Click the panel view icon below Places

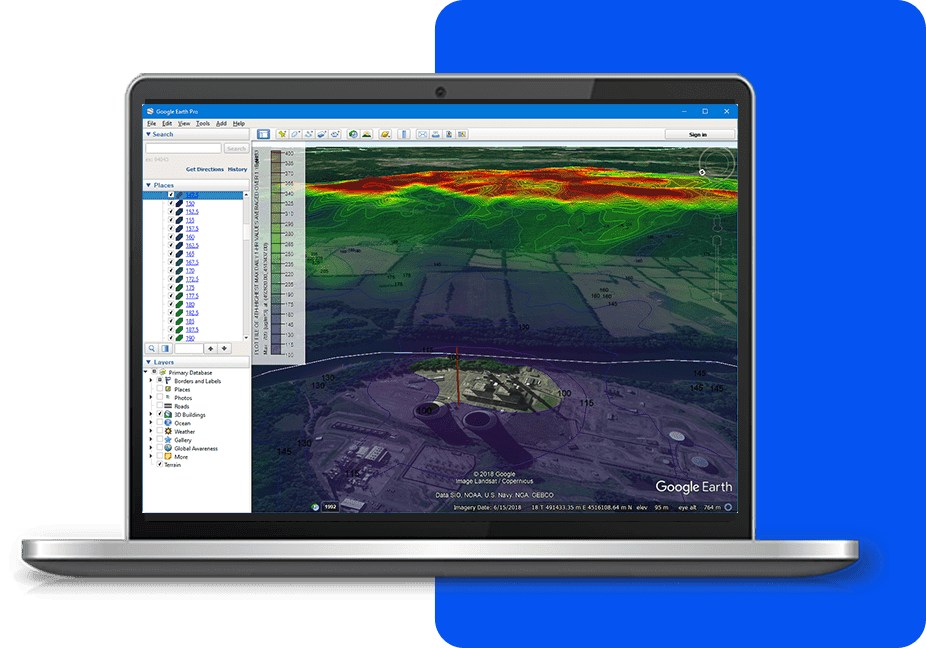pyautogui.click(x=165, y=349)
